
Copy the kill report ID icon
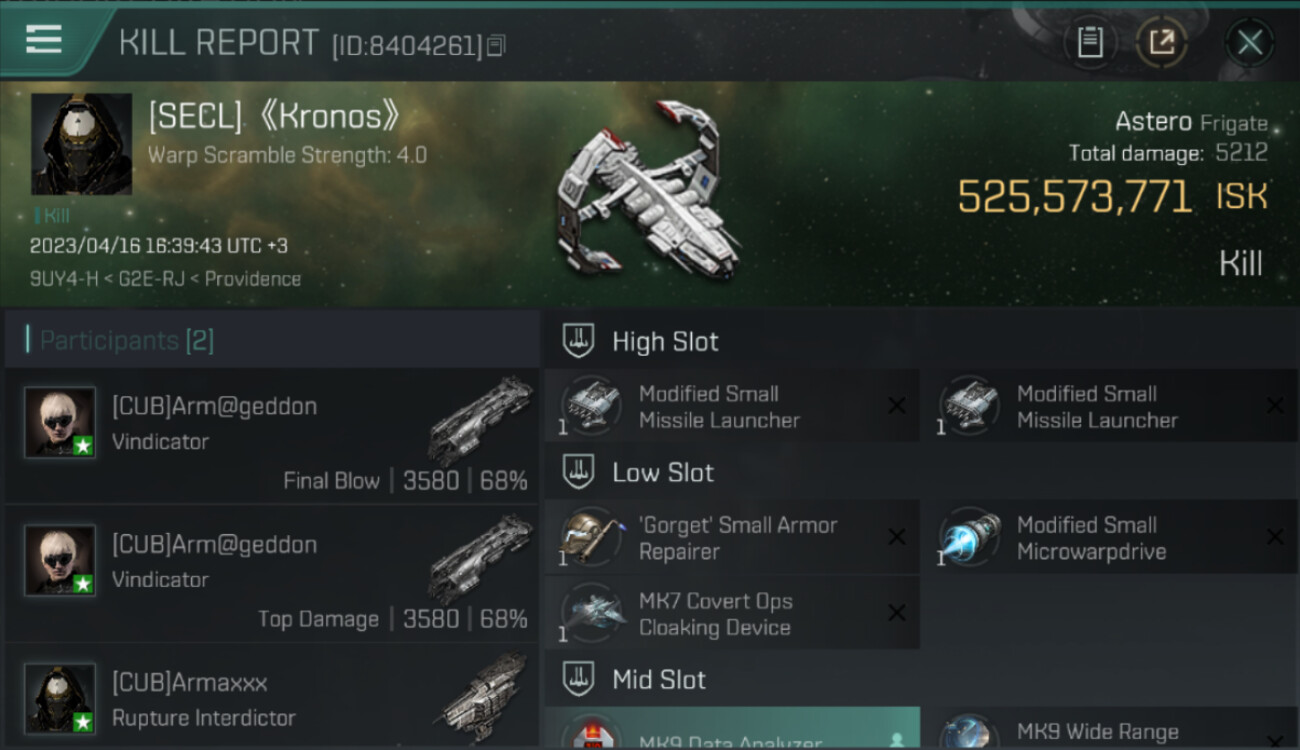coord(497,45)
